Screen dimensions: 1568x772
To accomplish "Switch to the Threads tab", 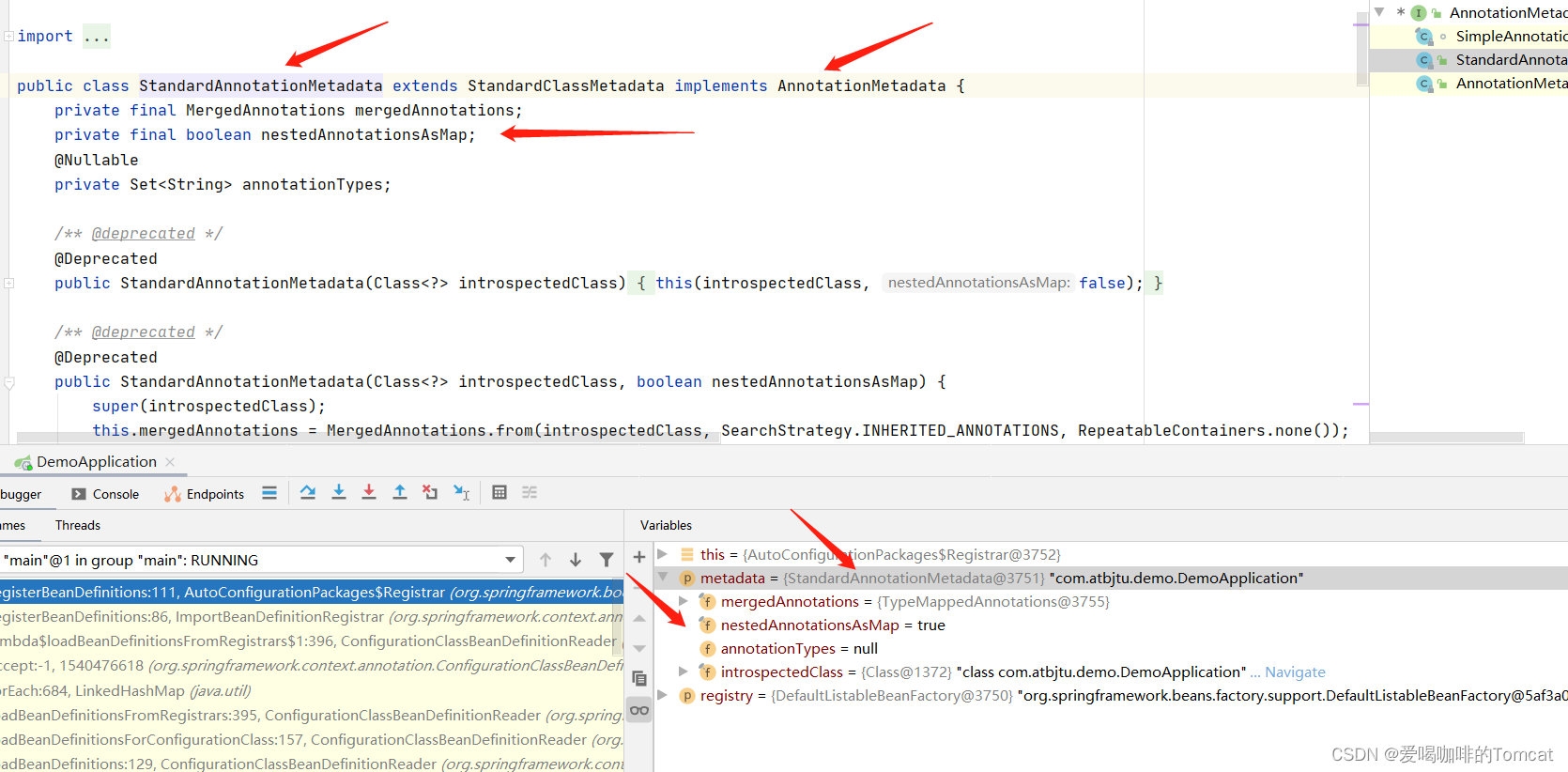I will point(78,525).
